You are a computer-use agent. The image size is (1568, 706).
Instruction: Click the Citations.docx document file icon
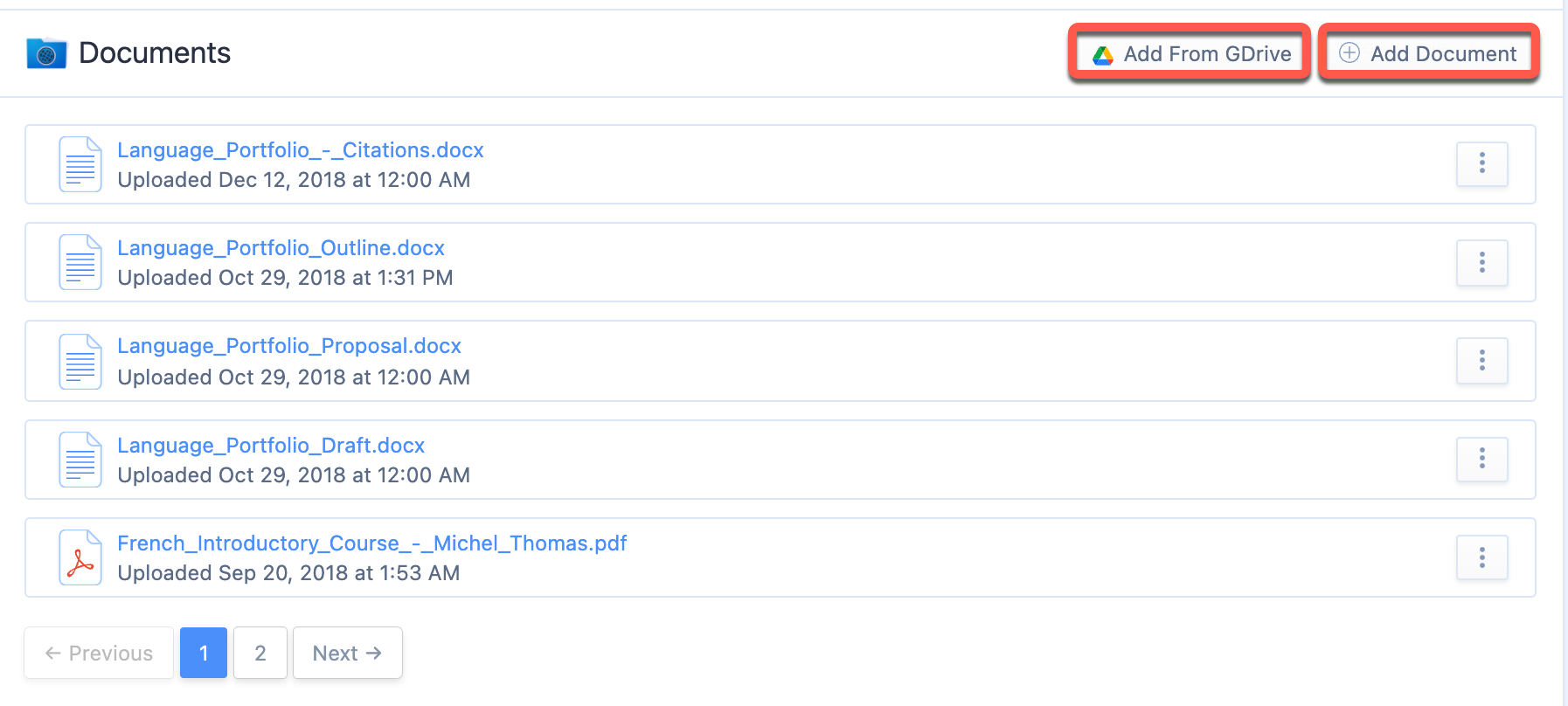point(80,164)
